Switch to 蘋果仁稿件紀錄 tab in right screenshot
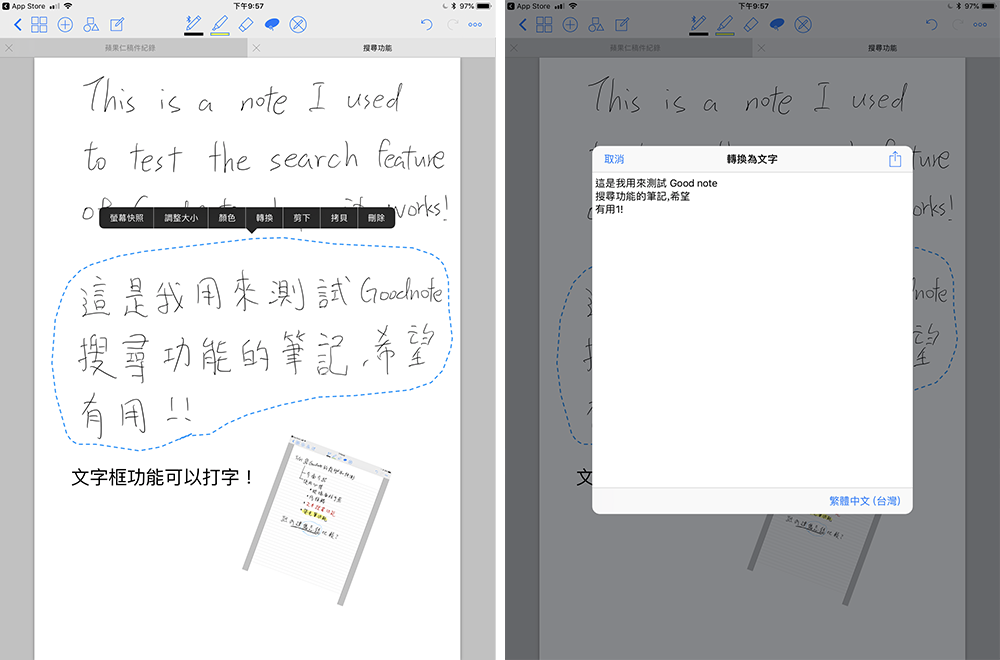The image size is (1000, 660). pos(635,48)
